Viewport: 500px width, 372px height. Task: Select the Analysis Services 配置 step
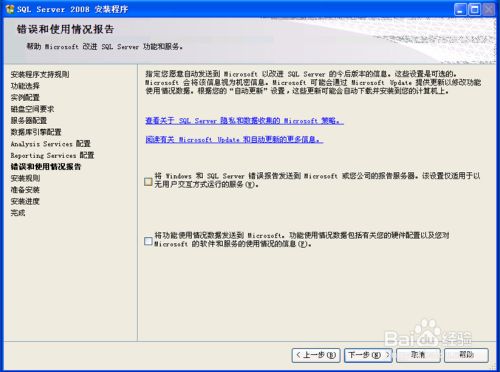click(x=51, y=144)
